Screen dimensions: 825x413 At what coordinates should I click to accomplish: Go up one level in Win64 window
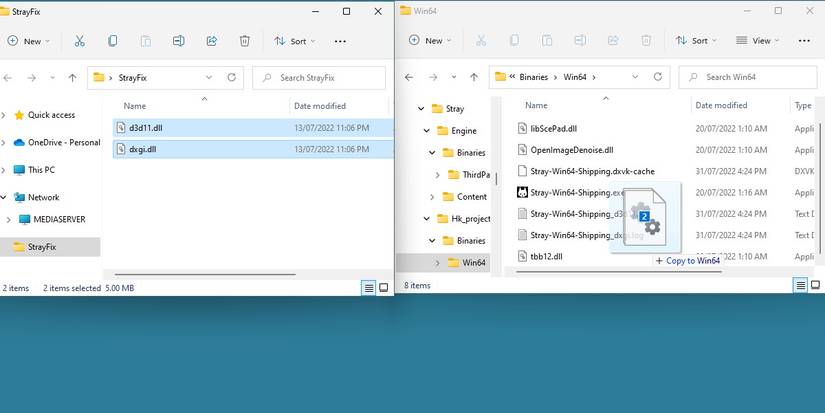coord(474,77)
